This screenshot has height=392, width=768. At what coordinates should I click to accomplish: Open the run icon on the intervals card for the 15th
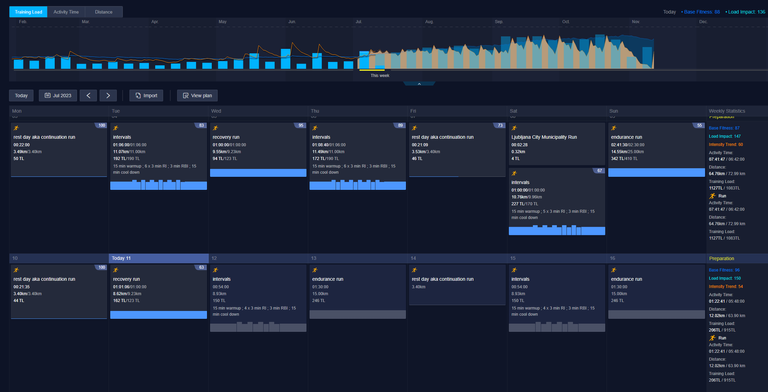point(514,270)
